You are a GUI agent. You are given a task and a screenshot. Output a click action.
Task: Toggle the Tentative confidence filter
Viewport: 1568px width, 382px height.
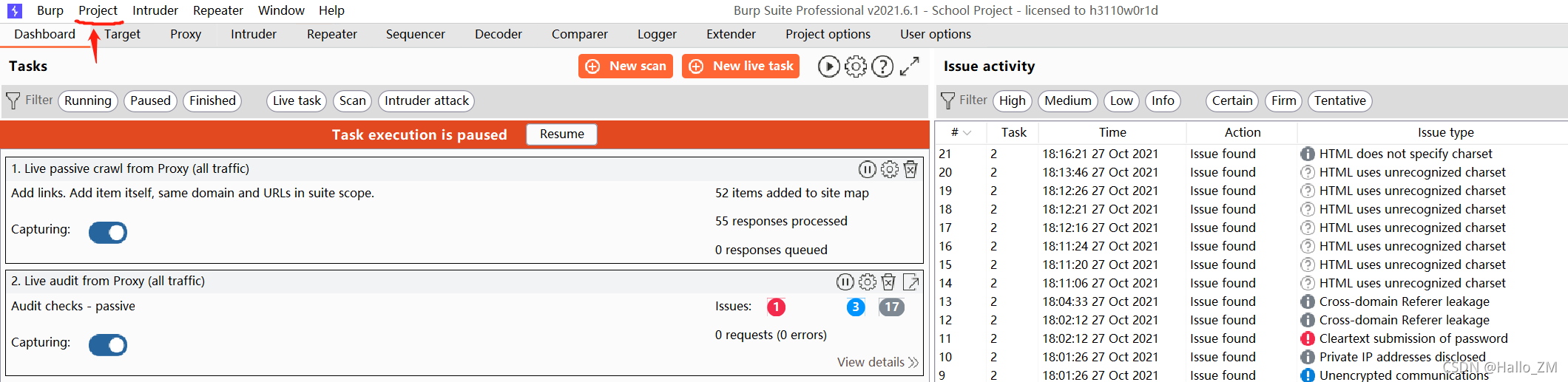coord(1340,100)
